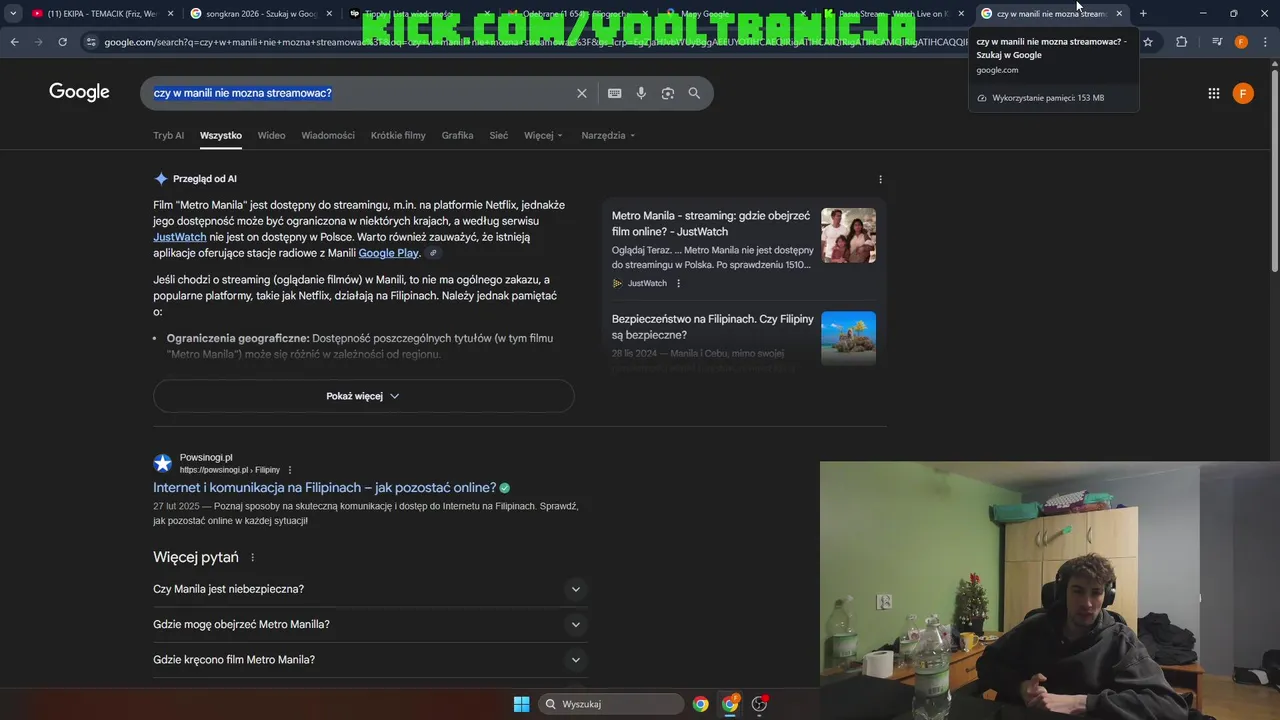Click the Metro Manila movie poster thumbnail

click(x=848, y=235)
